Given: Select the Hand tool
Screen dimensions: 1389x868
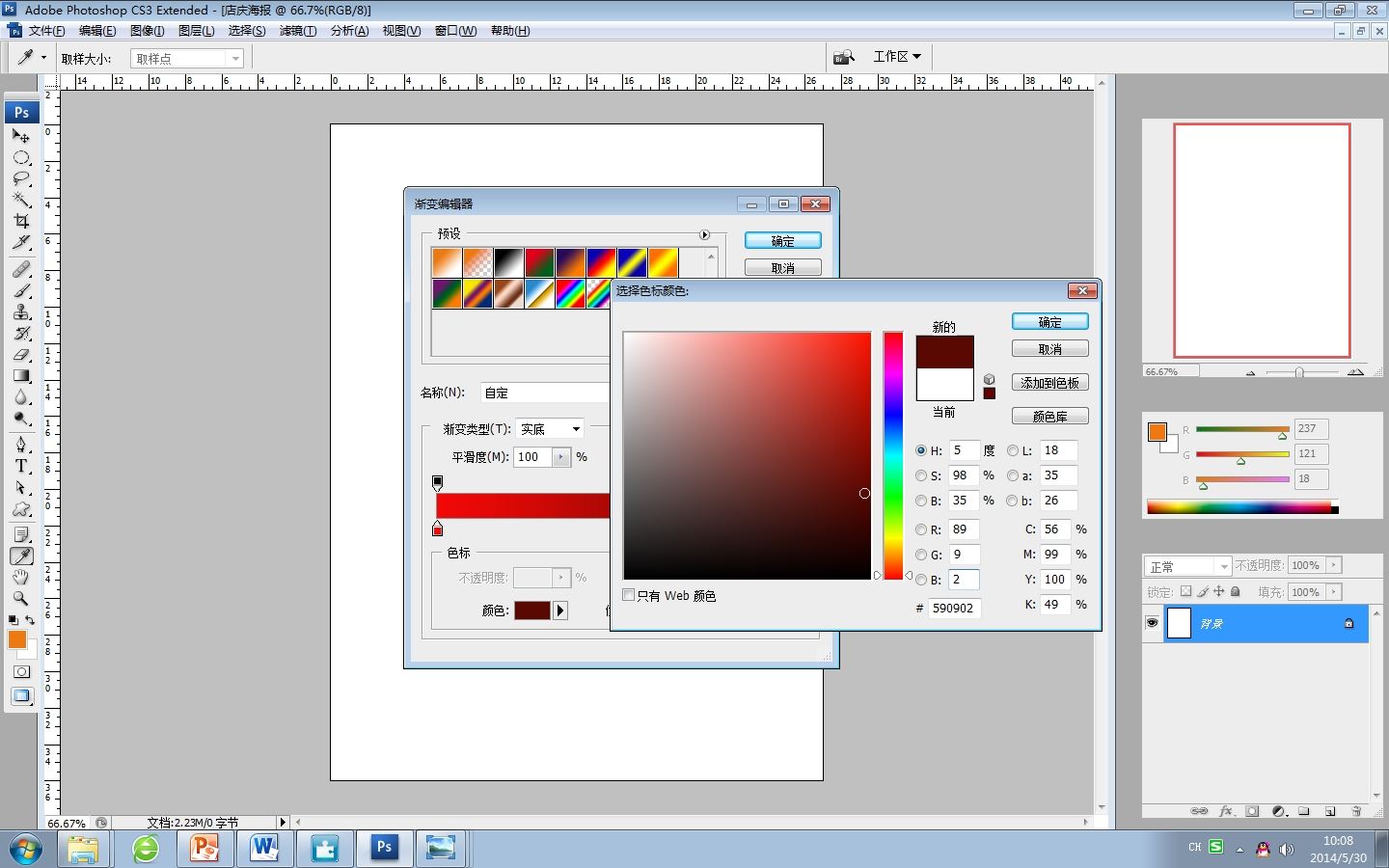Looking at the screenshot, I should 21,578.
